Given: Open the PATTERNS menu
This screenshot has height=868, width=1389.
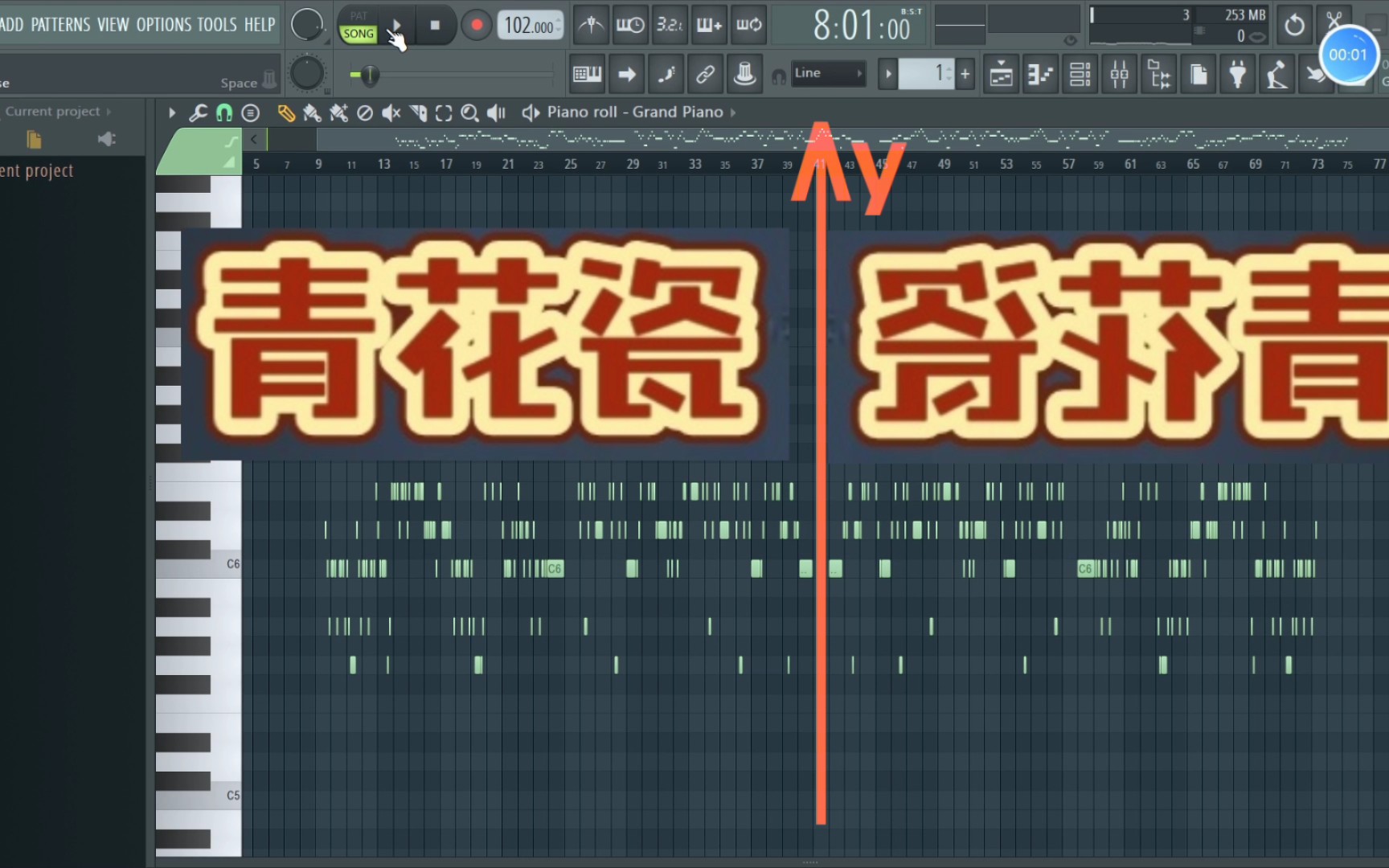Looking at the screenshot, I should [x=60, y=25].
